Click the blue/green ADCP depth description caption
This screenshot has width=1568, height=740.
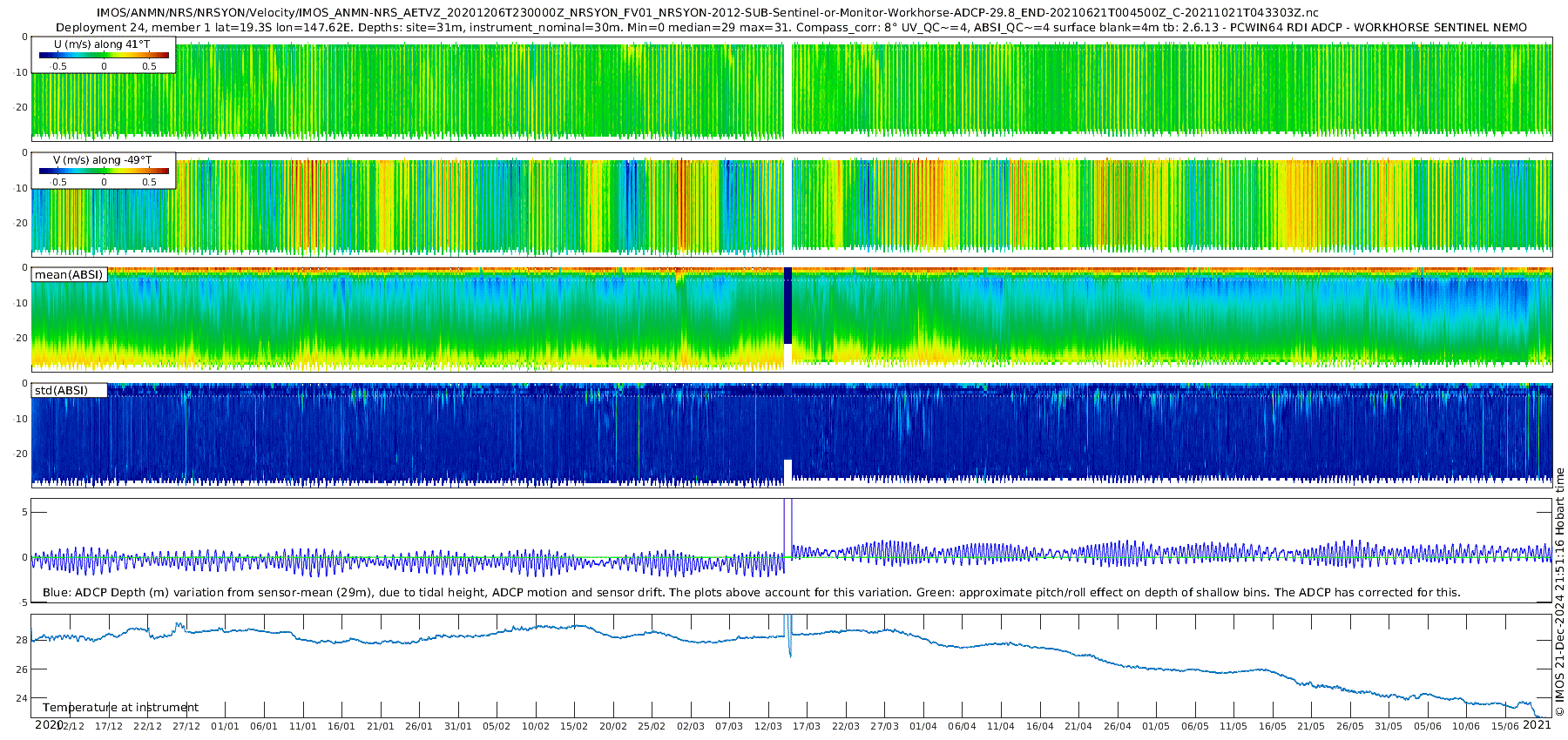click(x=751, y=593)
